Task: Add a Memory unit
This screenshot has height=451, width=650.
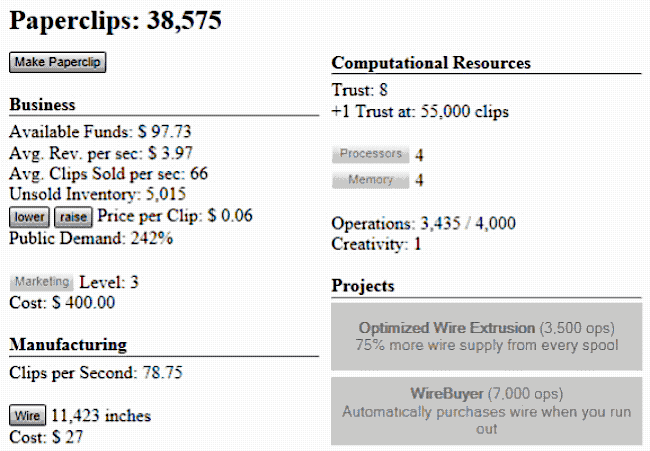Action: point(370,180)
